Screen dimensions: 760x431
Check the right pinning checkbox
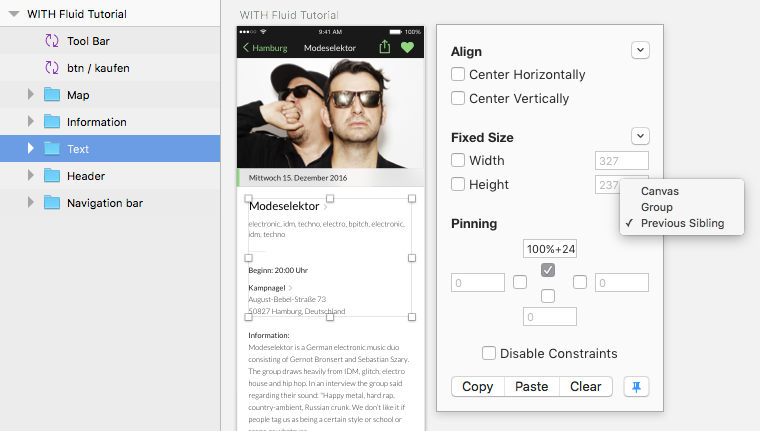pyautogui.click(x=580, y=282)
